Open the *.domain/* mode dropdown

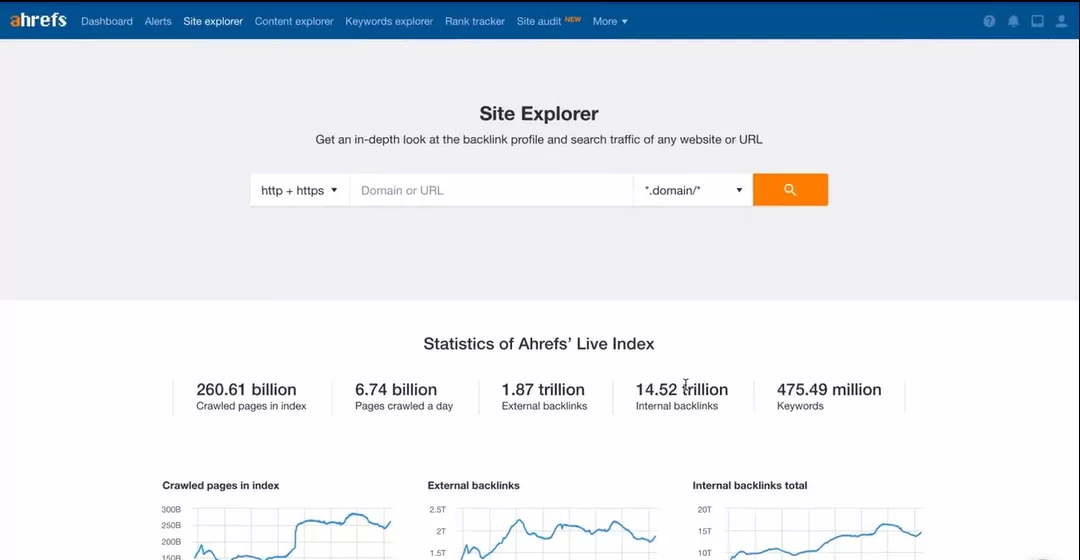click(x=693, y=190)
